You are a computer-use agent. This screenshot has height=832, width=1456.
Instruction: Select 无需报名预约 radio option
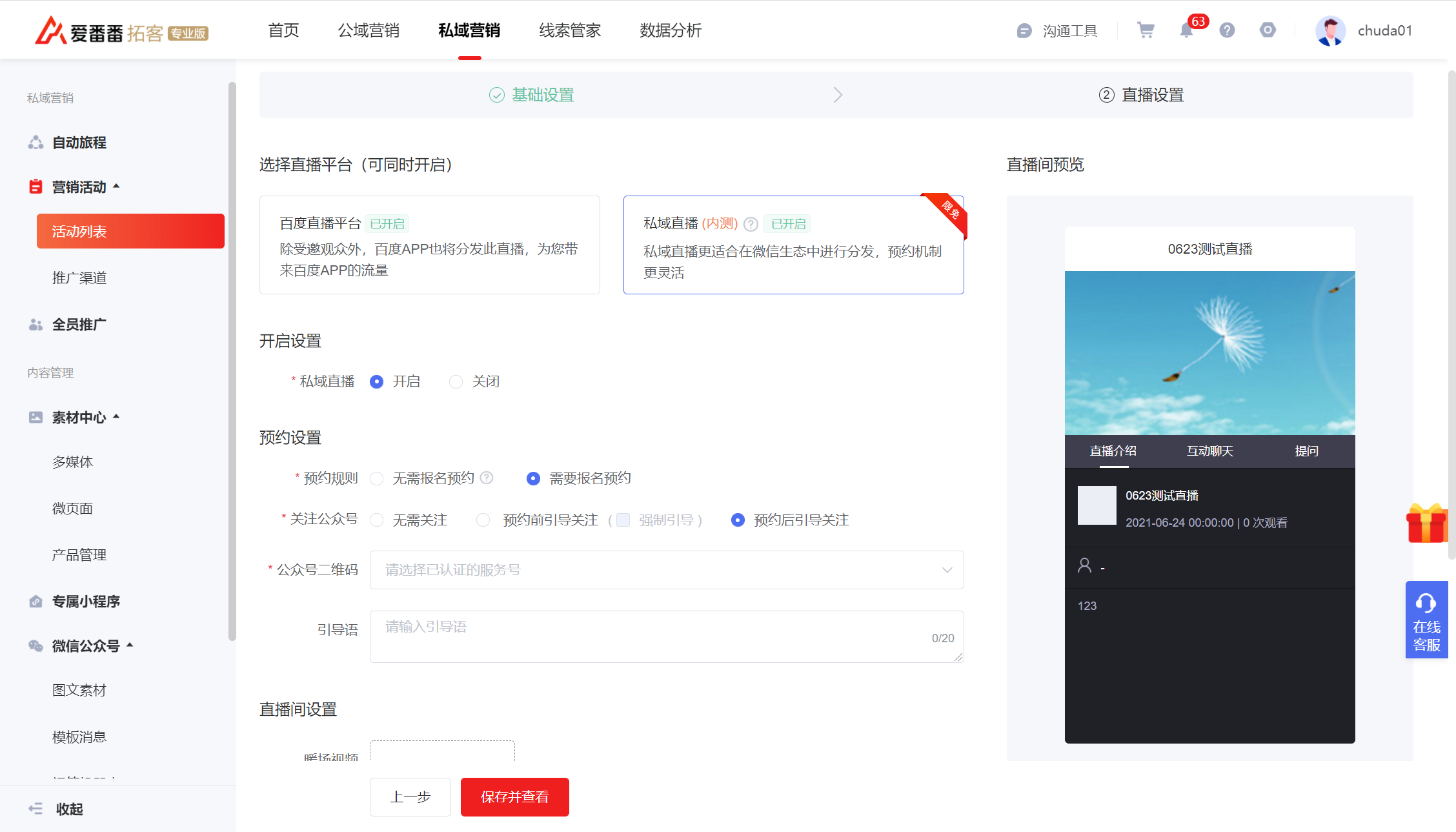(x=376, y=478)
